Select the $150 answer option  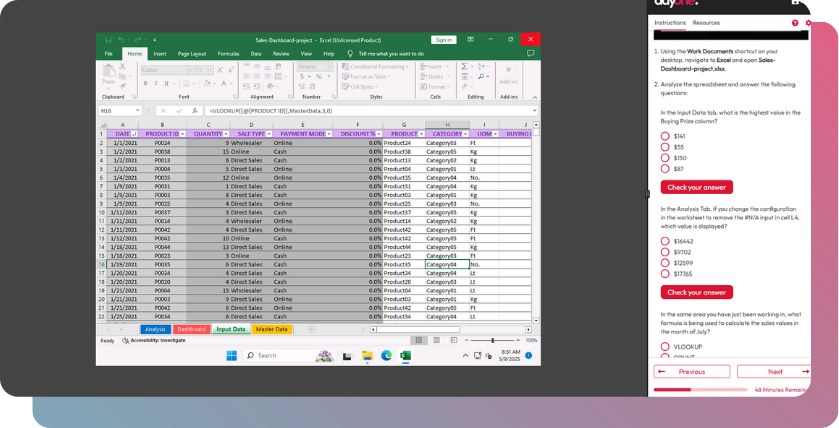coord(665,158)
